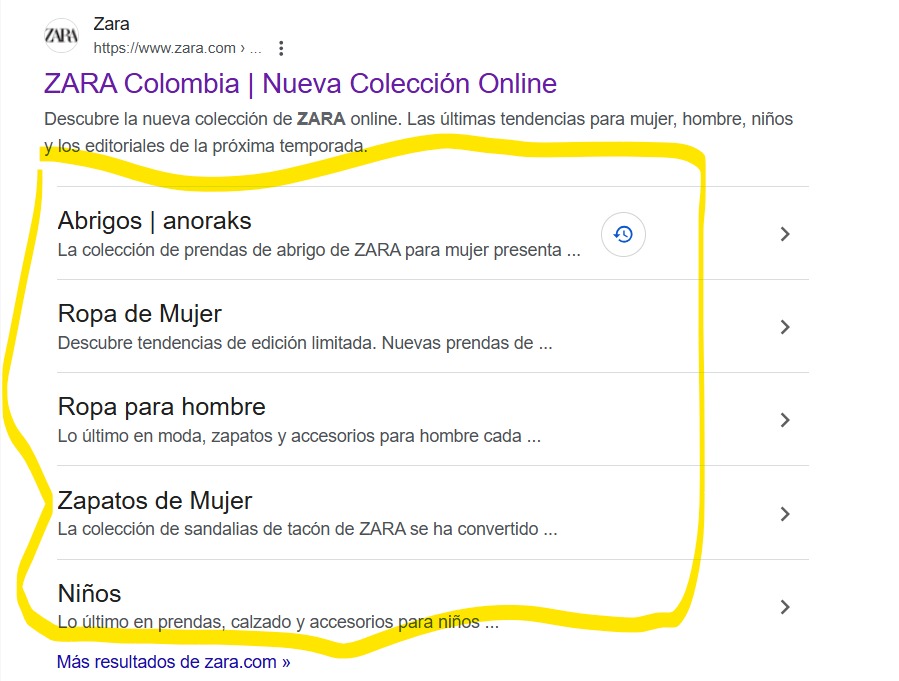899x681 pixels.
Task: Click 'Lo último en moda, zapatos' description
Action: [299, 436]
